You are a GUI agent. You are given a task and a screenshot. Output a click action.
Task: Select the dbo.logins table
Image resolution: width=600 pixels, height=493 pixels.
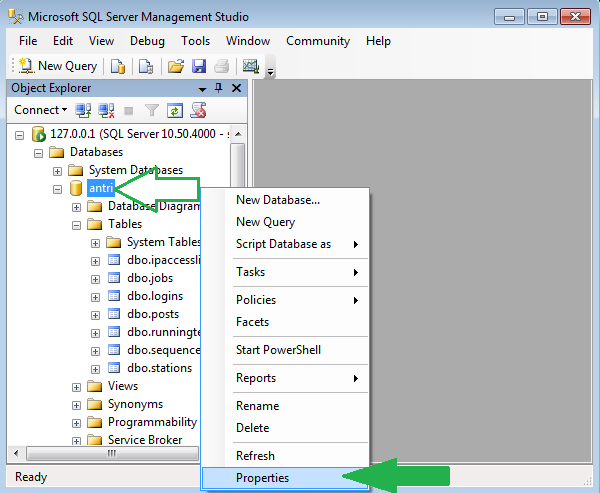click(x=155, y=296)
